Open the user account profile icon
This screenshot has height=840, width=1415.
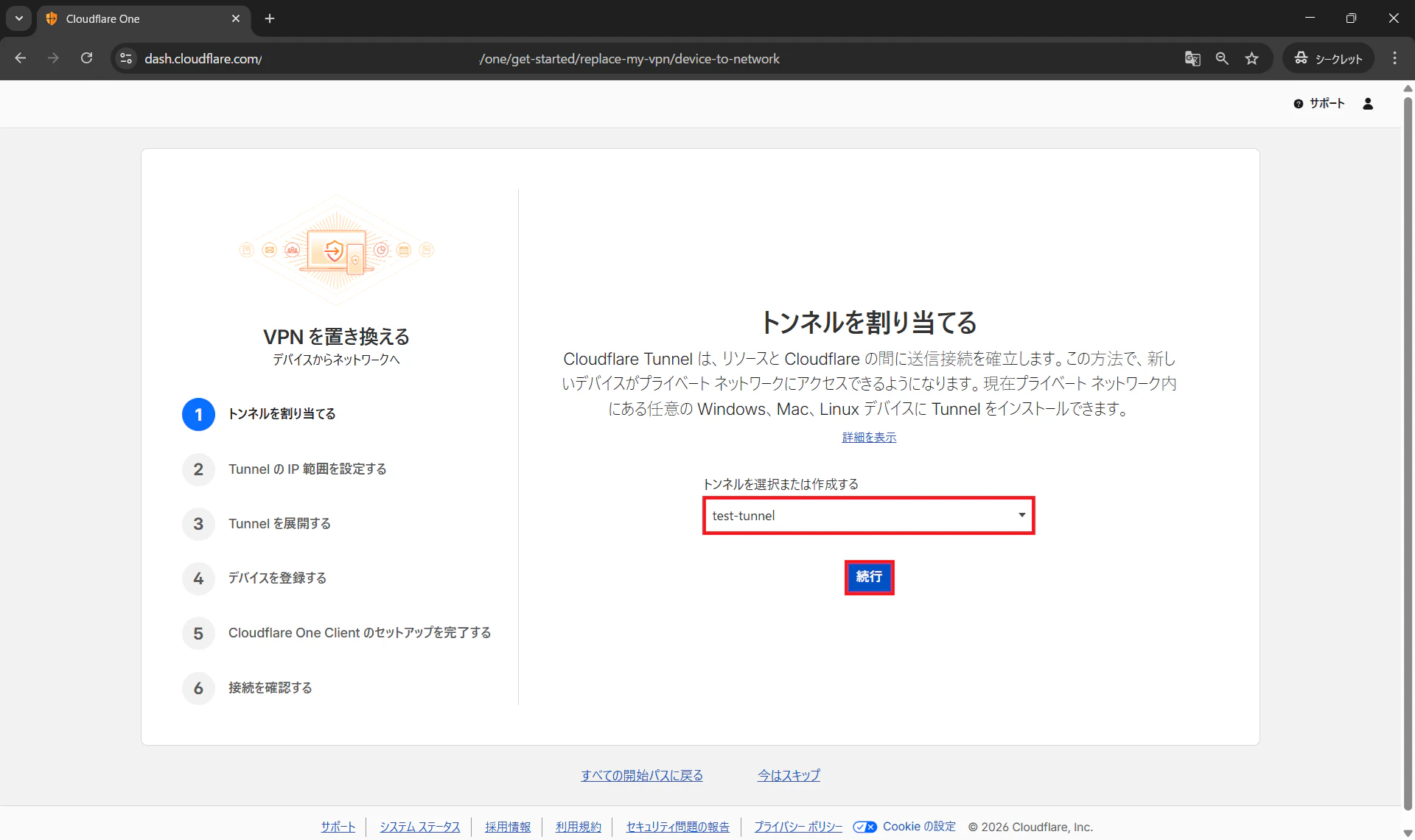(x=1368, y=104)
